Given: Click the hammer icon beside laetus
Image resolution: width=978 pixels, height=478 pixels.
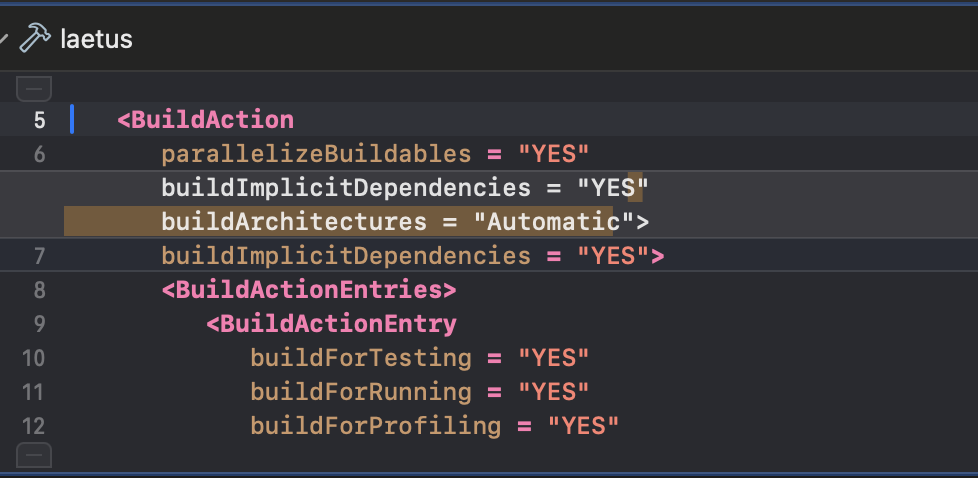Looking at the screenshot, I should point(36,38).
